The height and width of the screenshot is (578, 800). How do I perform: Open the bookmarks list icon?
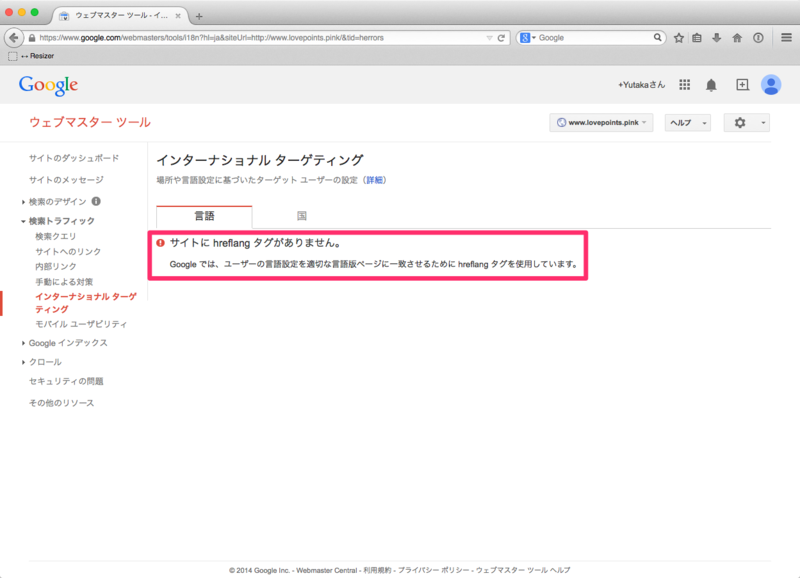[697, 38]
